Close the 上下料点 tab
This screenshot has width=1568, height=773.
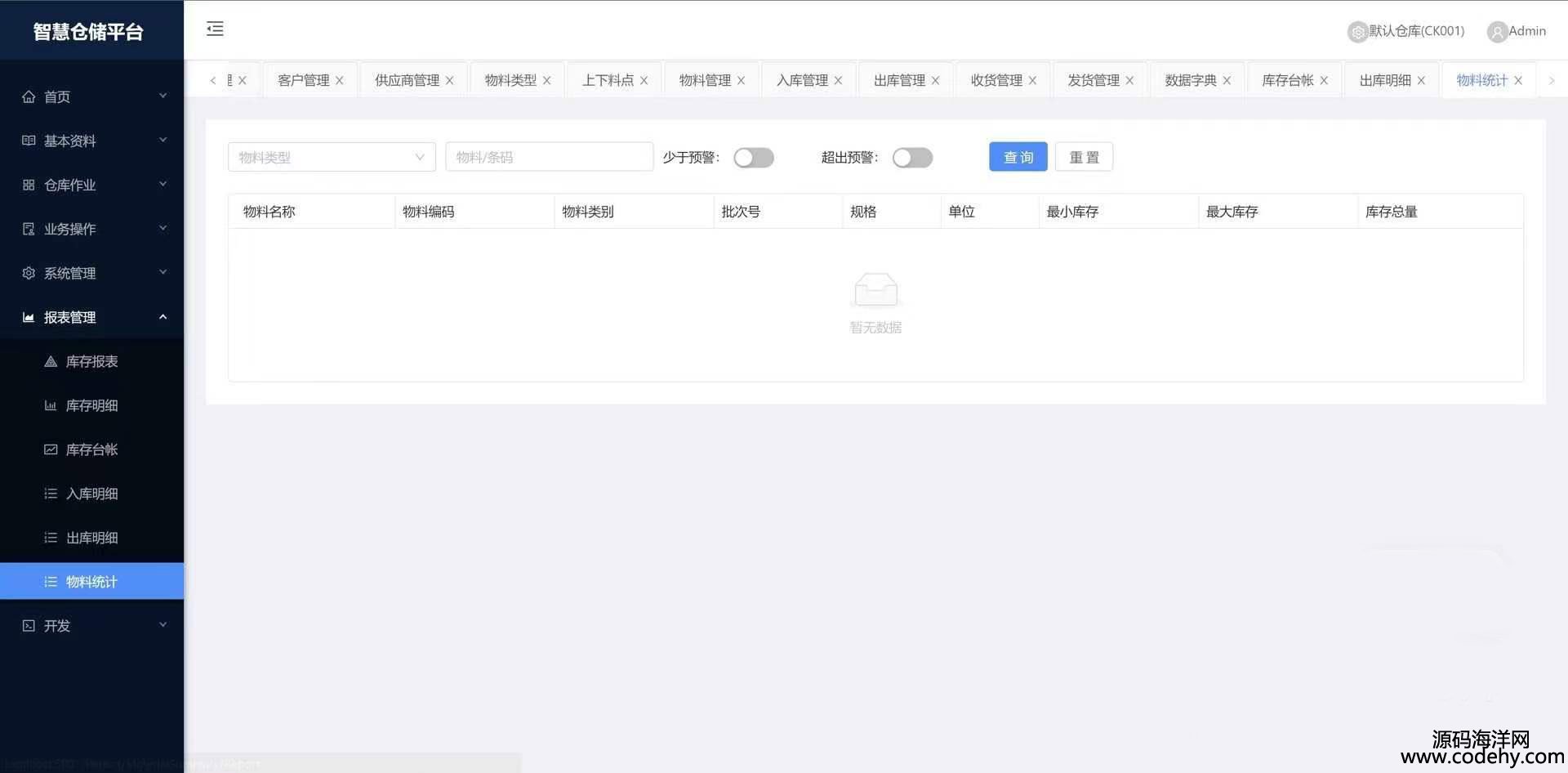(x=644, y=80)
